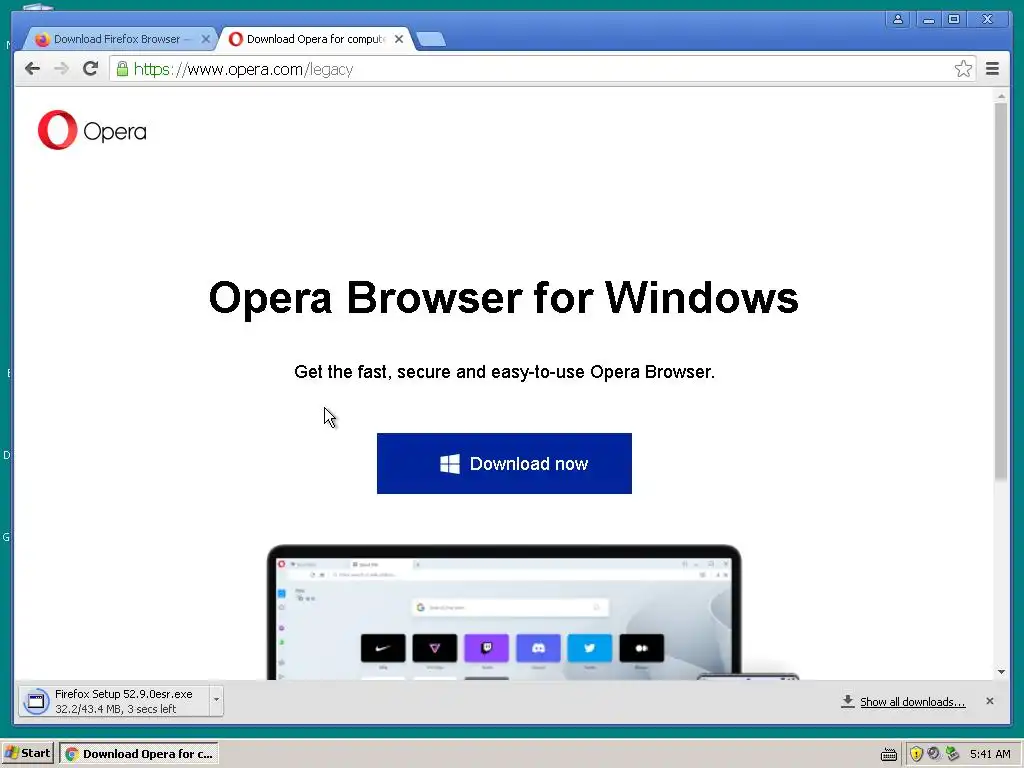This screenshot has width=1024, height=768.
Task: Click the on-screen keyboard tray icon
Action: (889, 754)
